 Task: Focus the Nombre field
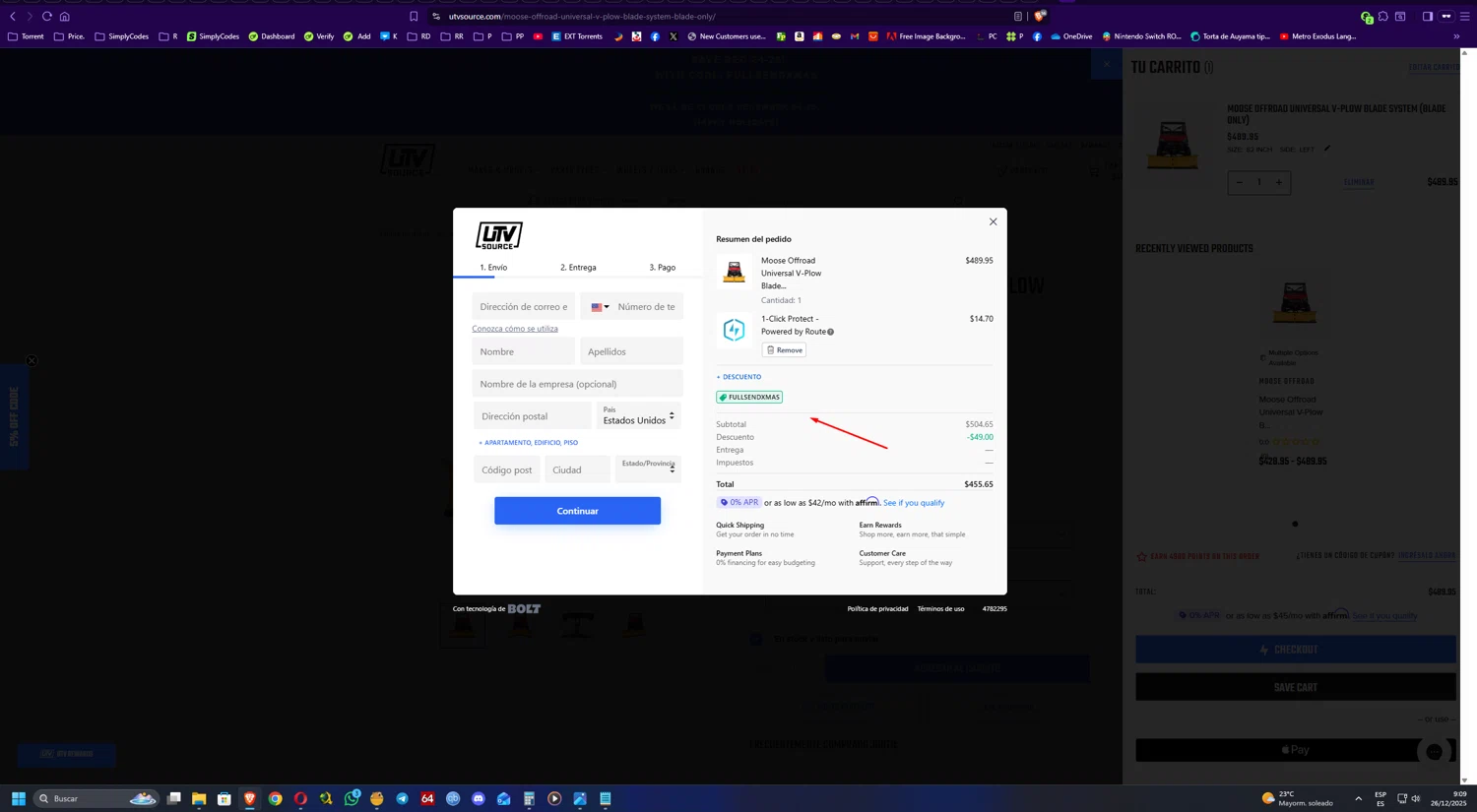pos(524,351)
